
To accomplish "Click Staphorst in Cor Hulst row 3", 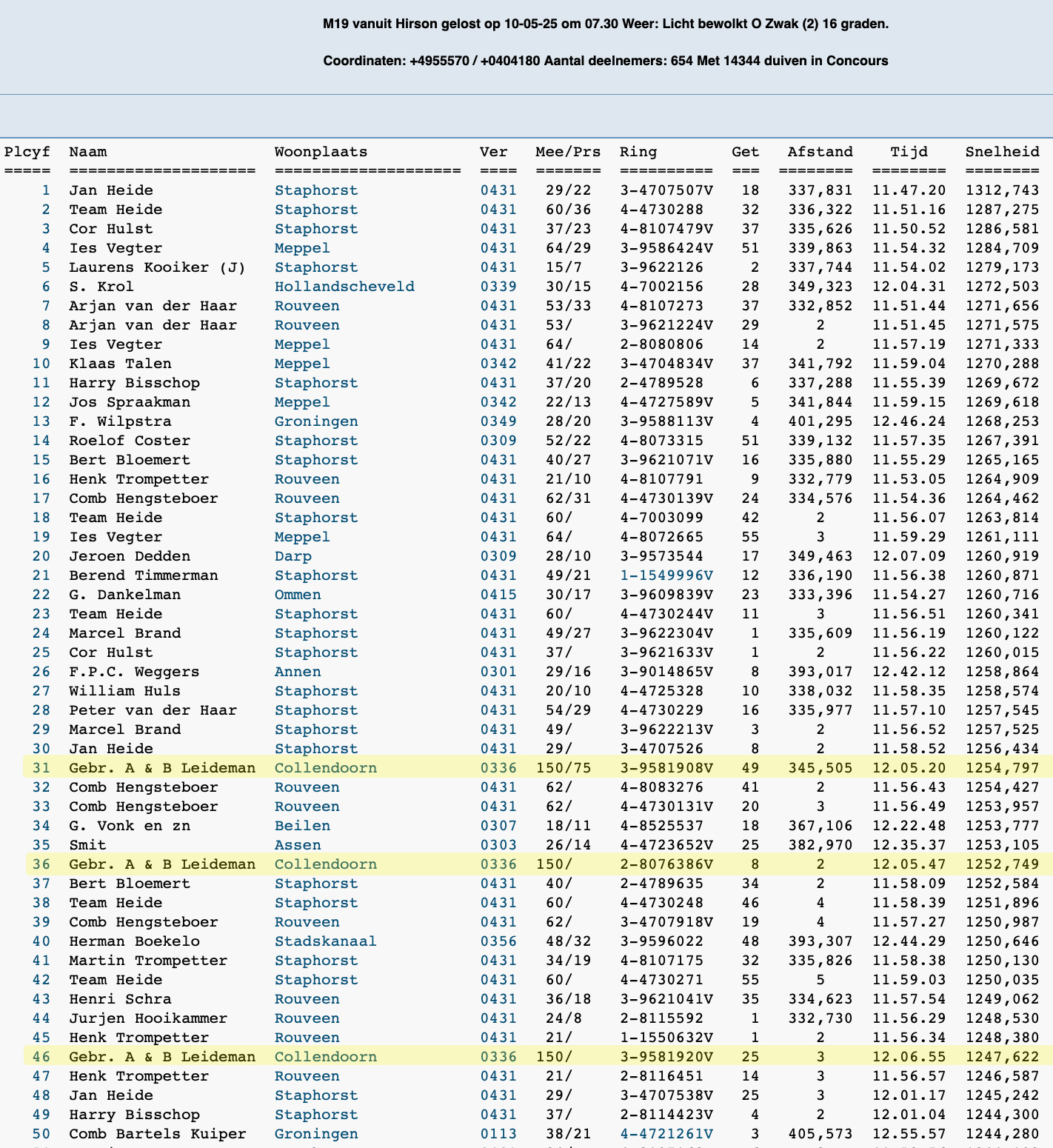I will tap(316, 229).
